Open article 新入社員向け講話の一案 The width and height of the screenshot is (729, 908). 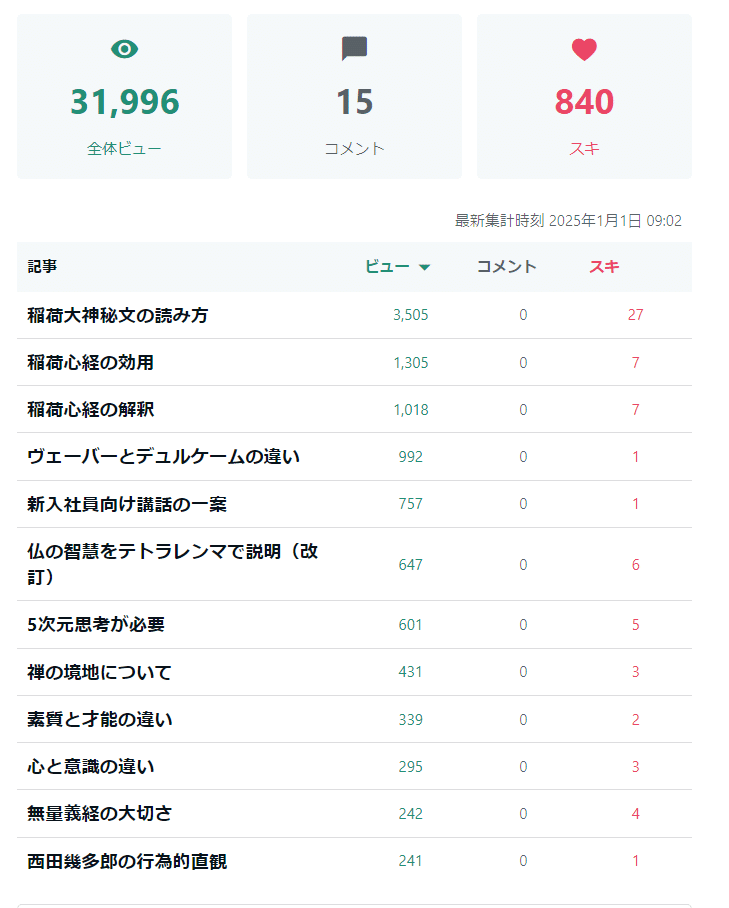click(x=127, y=504)
